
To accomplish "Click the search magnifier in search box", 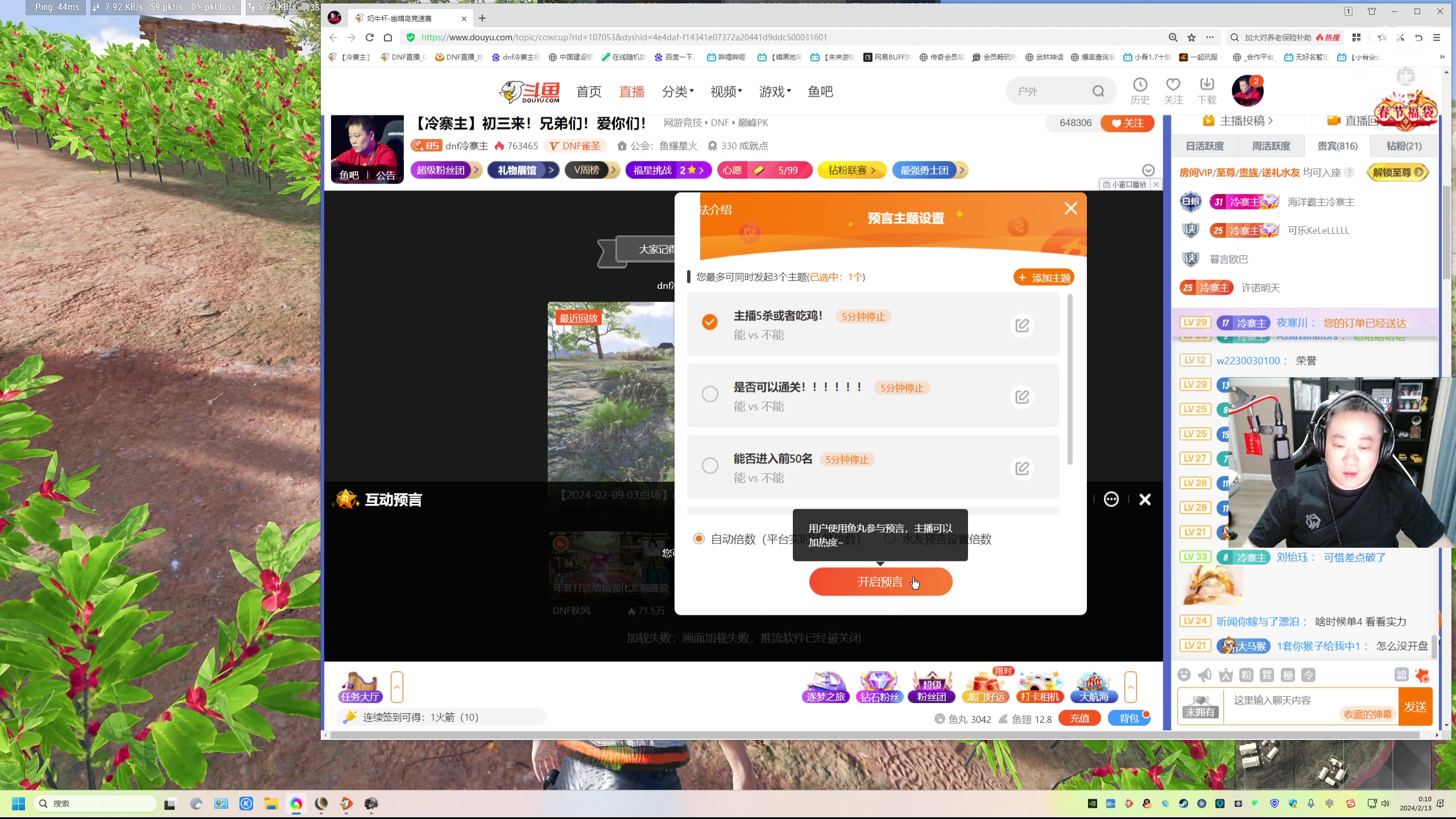I will click(x=1098, y=92).
